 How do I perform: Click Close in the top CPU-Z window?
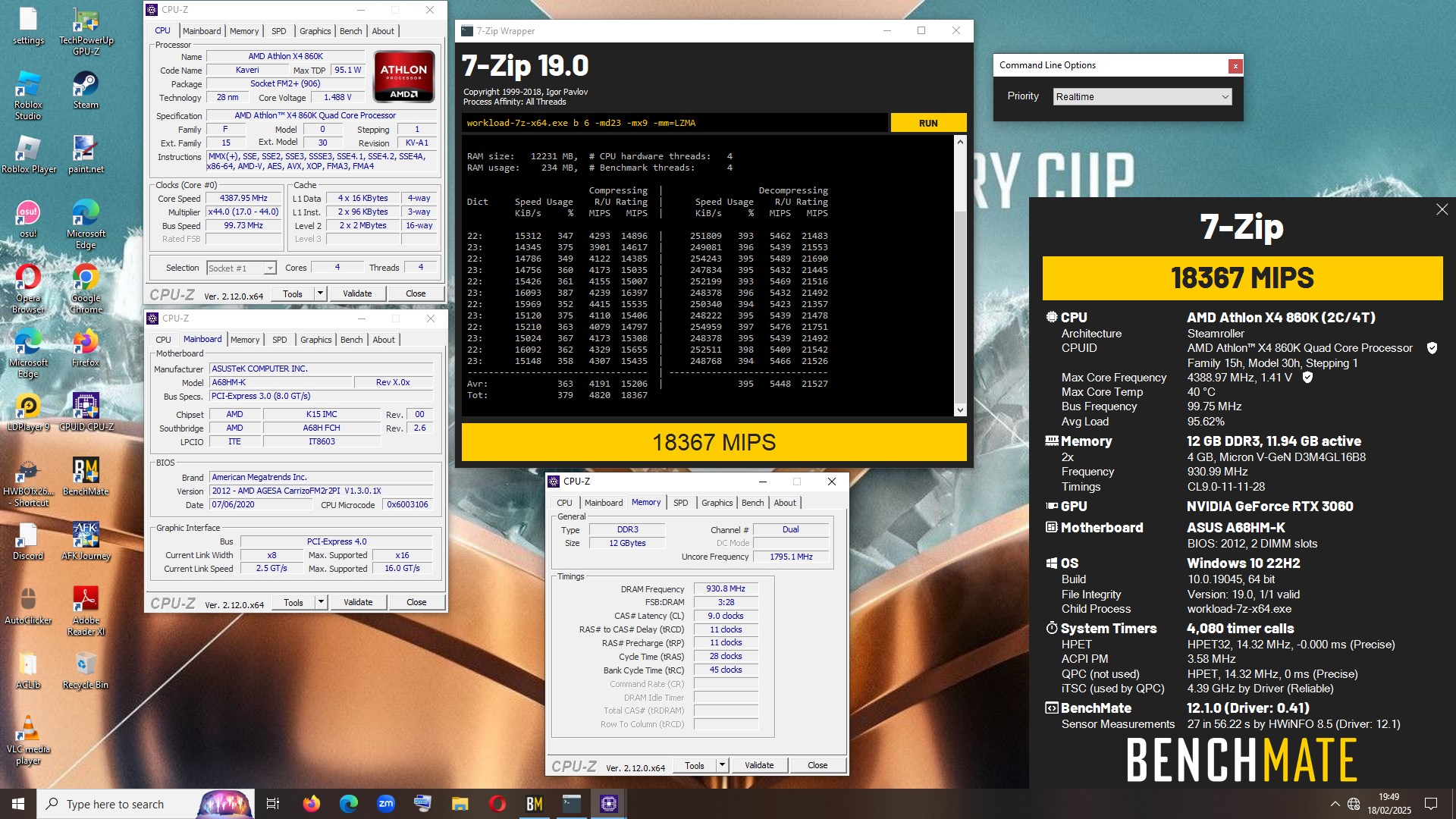click(416, 293)
